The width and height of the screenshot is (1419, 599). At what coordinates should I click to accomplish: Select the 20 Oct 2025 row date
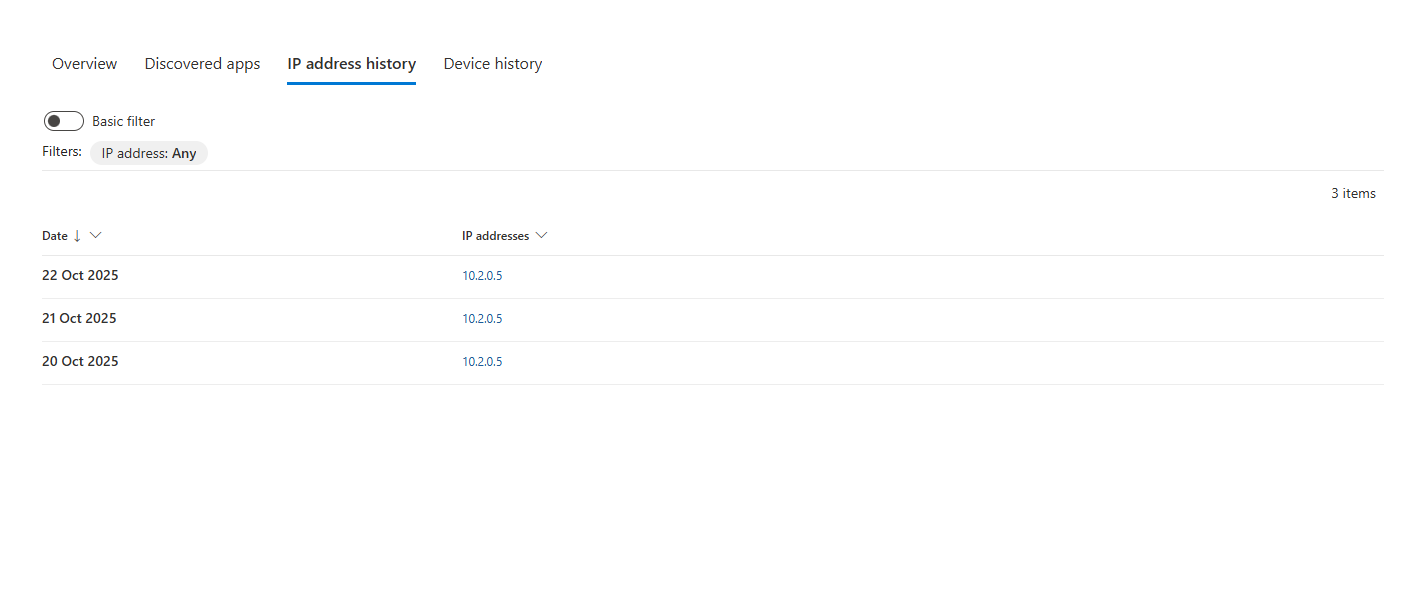[80, 361]
